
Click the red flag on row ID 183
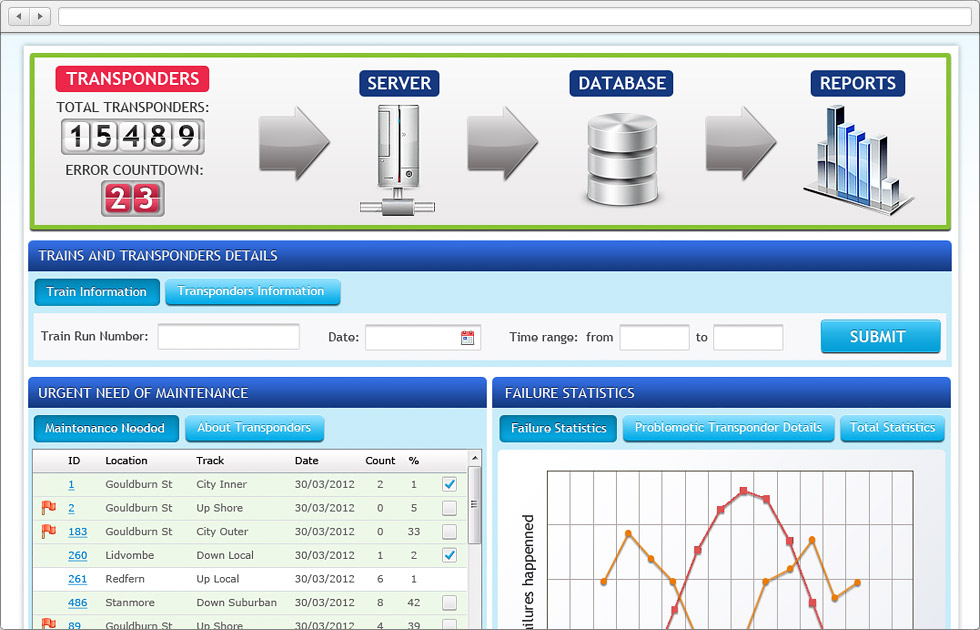48,531
